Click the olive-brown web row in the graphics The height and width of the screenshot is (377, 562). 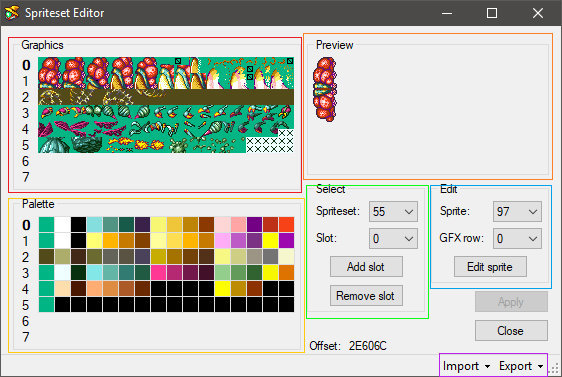click(166, 97)
